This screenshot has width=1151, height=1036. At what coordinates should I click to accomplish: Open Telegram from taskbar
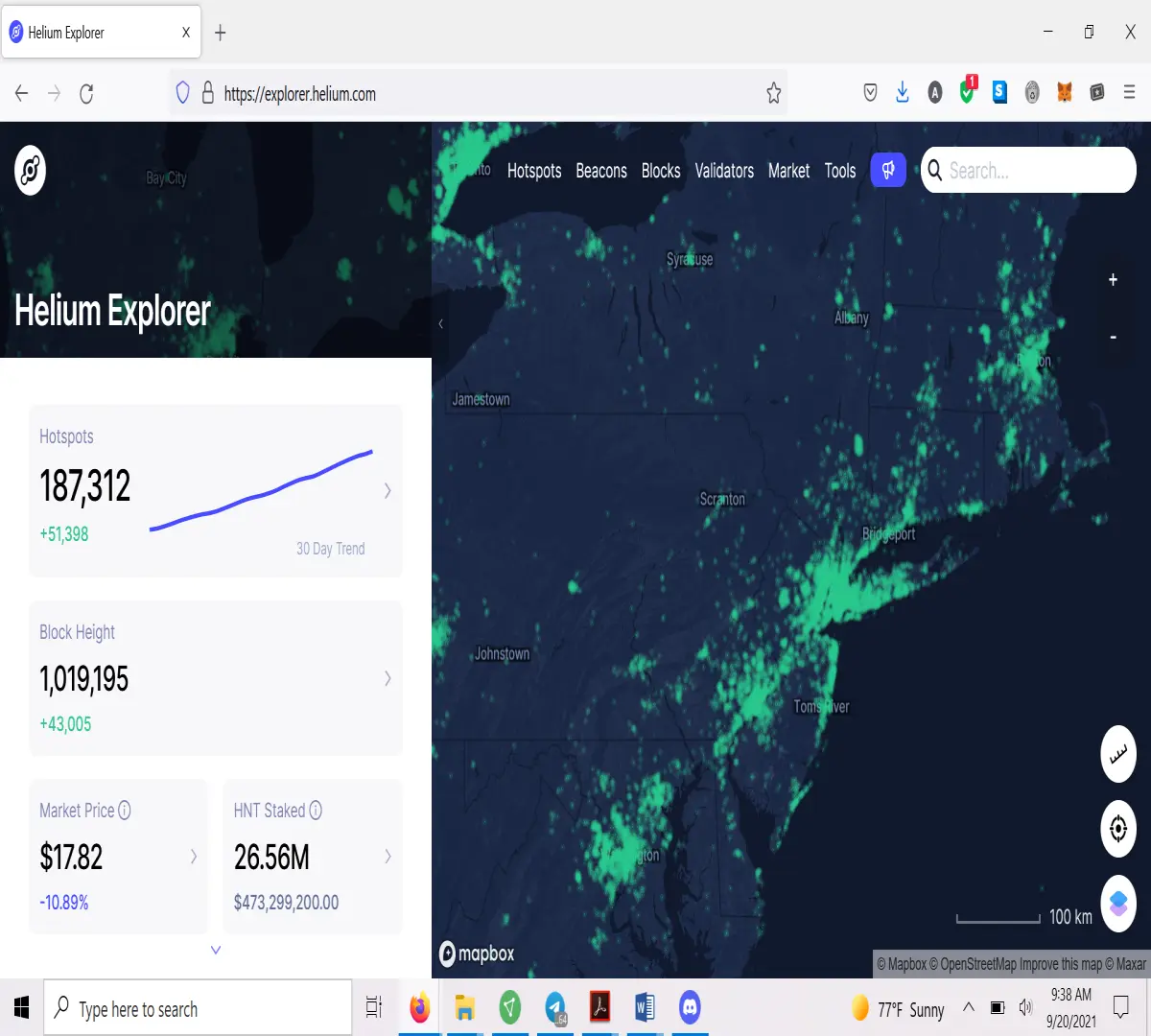[x=555, y=1007]
